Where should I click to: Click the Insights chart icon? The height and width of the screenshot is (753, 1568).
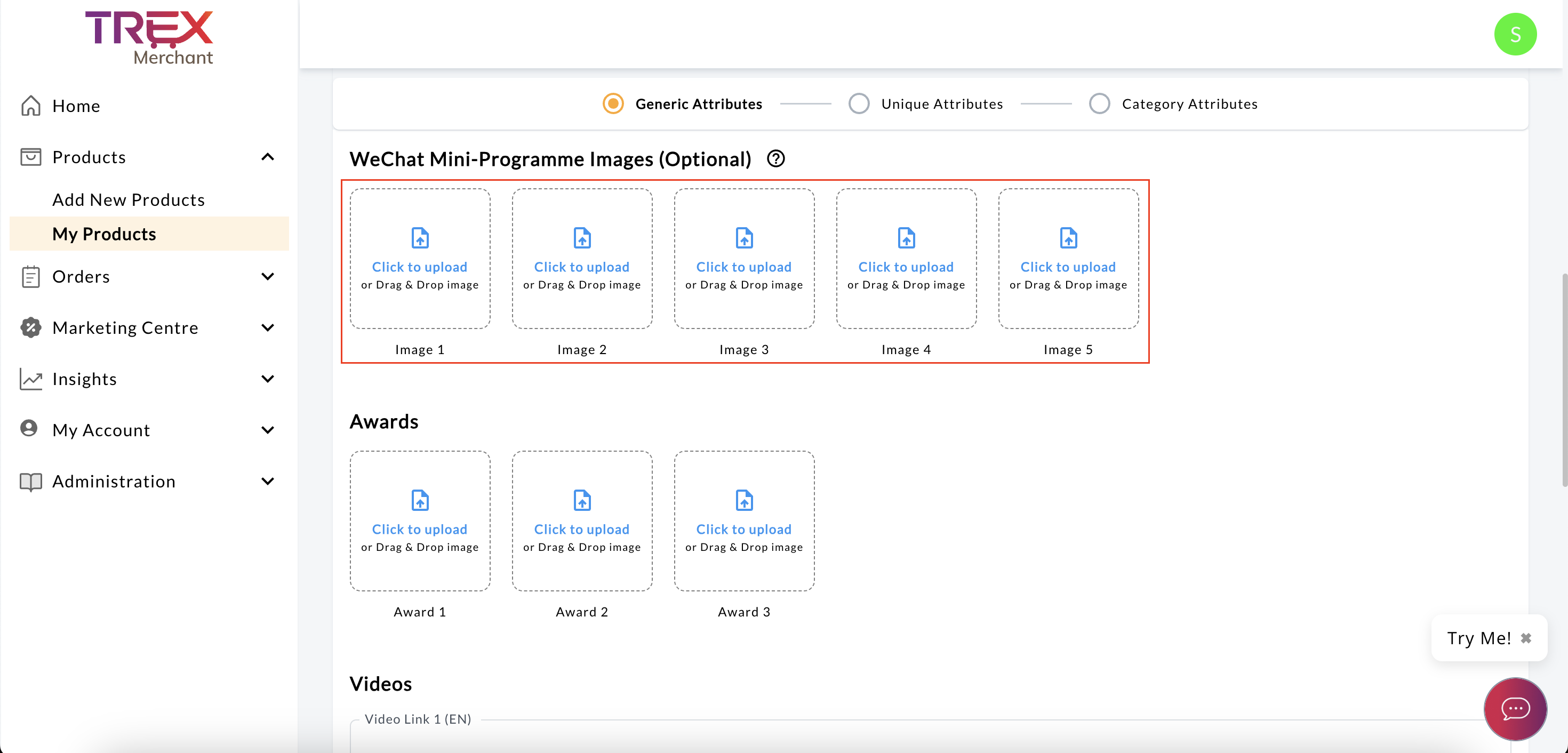(30, 379)
